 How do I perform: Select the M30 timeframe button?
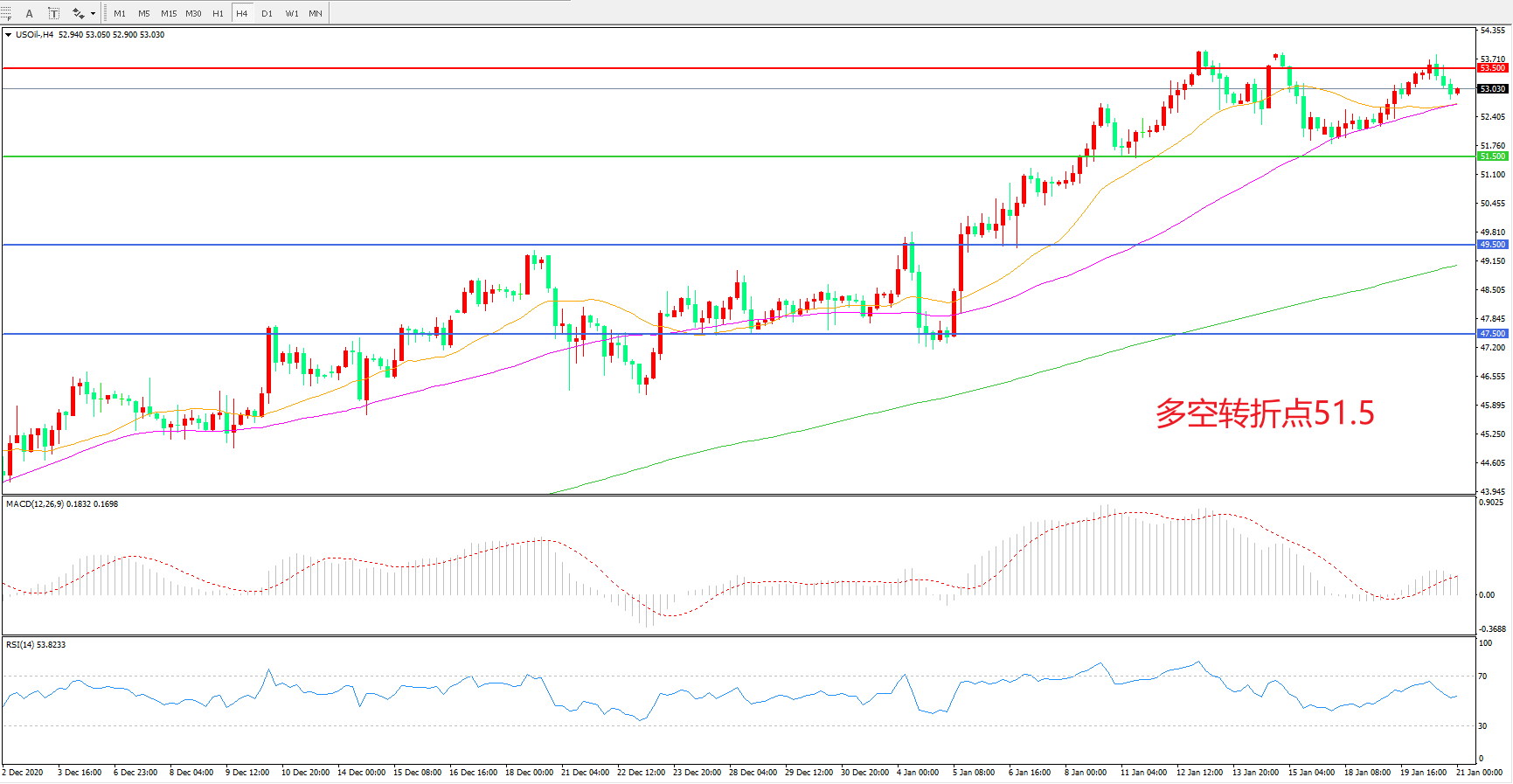pos(193,13)
